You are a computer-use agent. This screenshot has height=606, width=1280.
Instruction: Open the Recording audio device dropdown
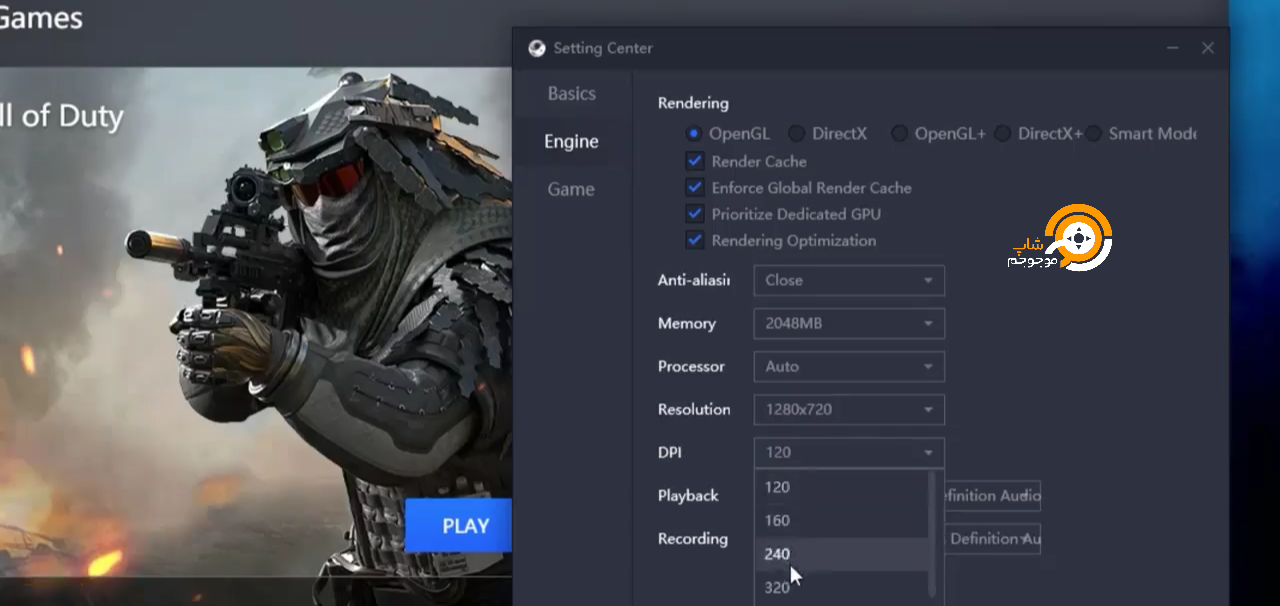coord(993,538)
